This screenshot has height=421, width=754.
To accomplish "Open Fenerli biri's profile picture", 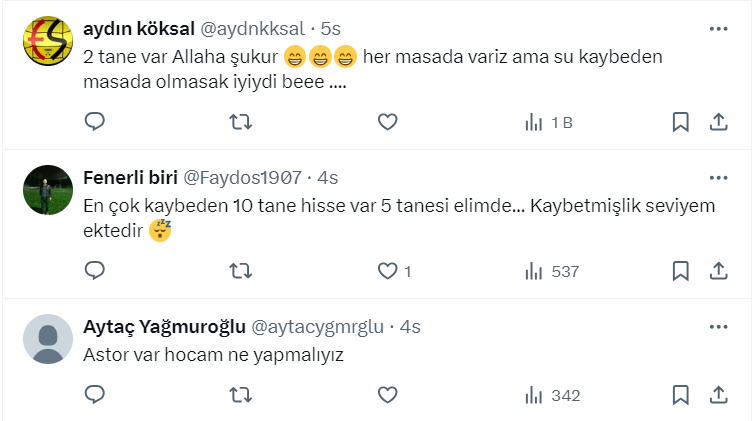I will (48, 190).
